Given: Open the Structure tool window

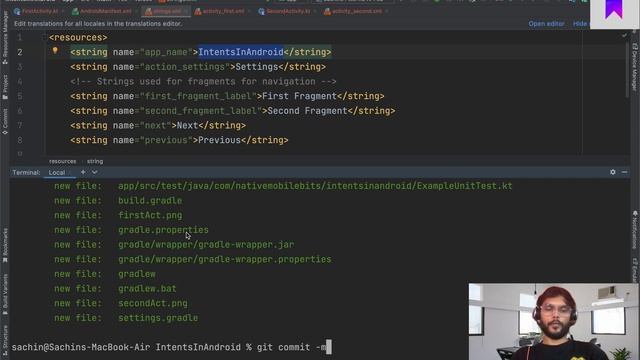Looking at the screenshot, I should (x=5, y=341).
